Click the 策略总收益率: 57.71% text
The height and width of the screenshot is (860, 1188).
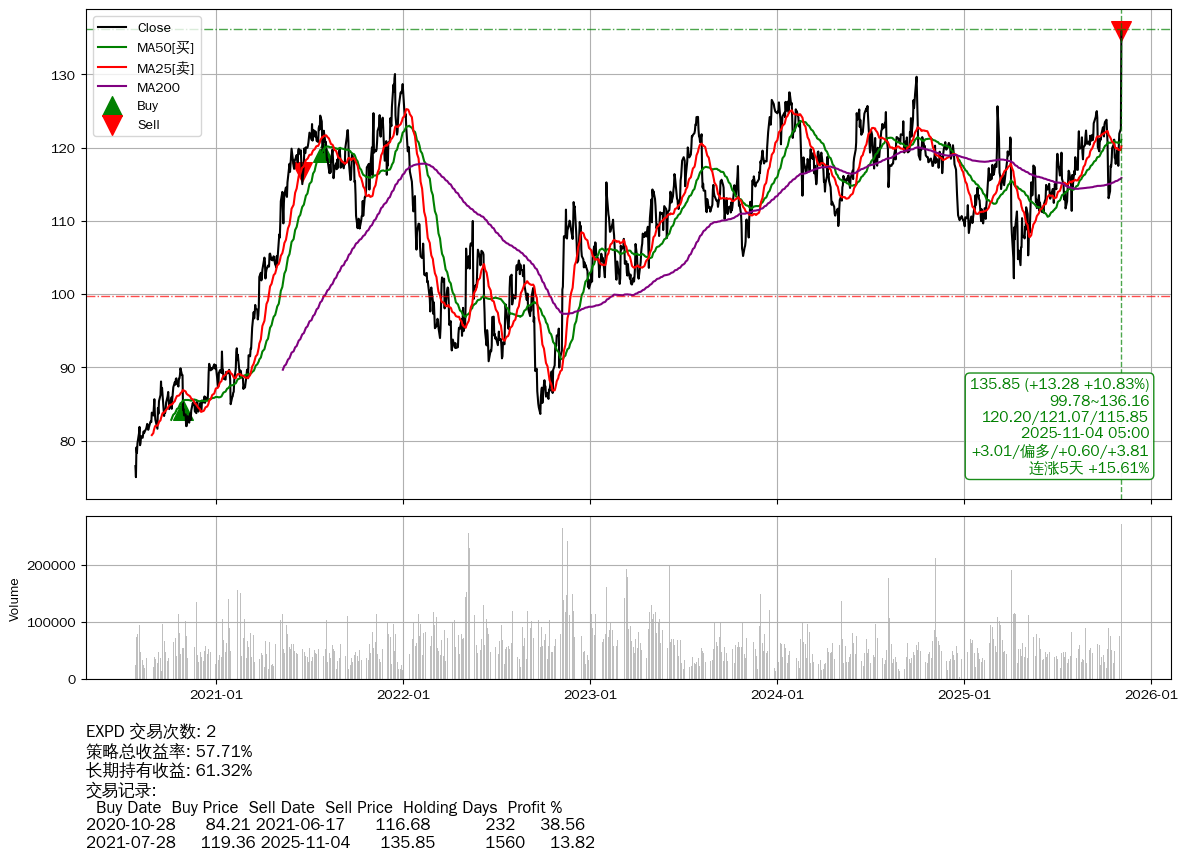(x=169, y=751)
